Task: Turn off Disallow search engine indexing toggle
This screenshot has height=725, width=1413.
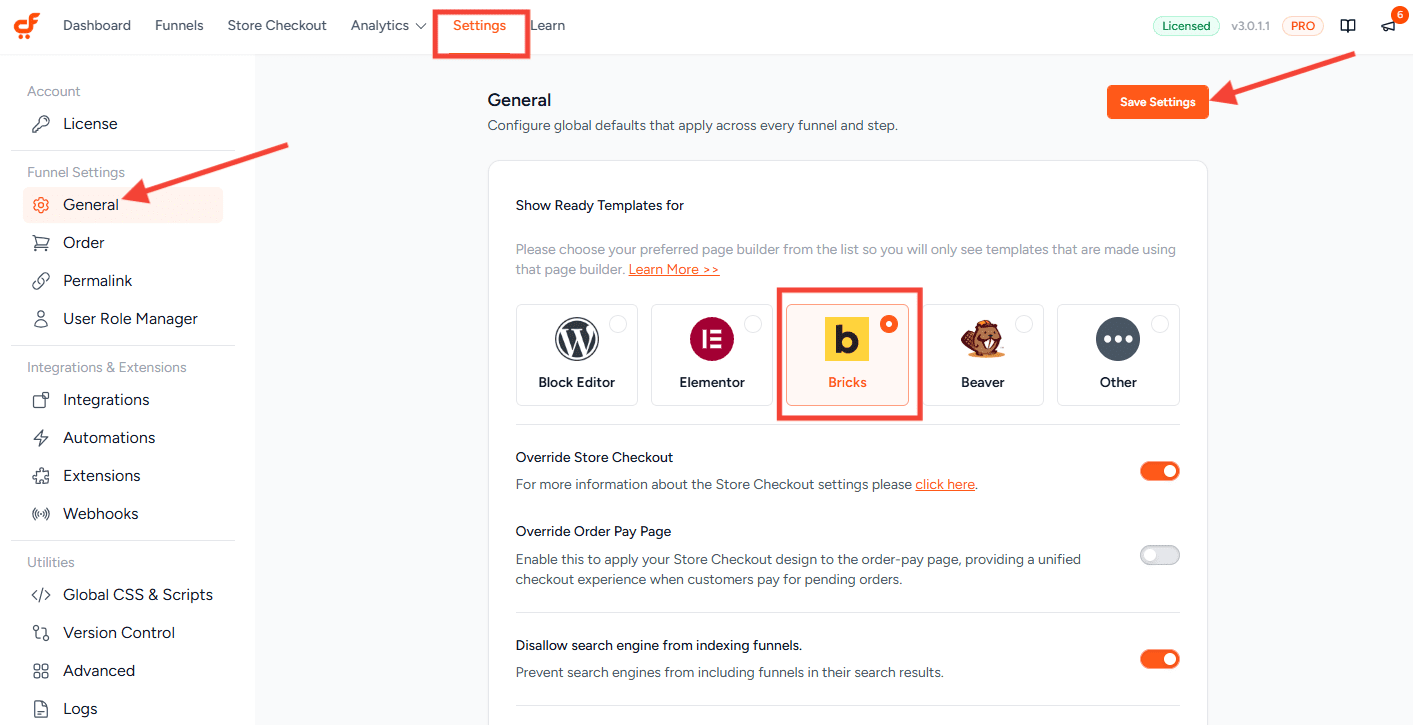Action: [1160, 659]
